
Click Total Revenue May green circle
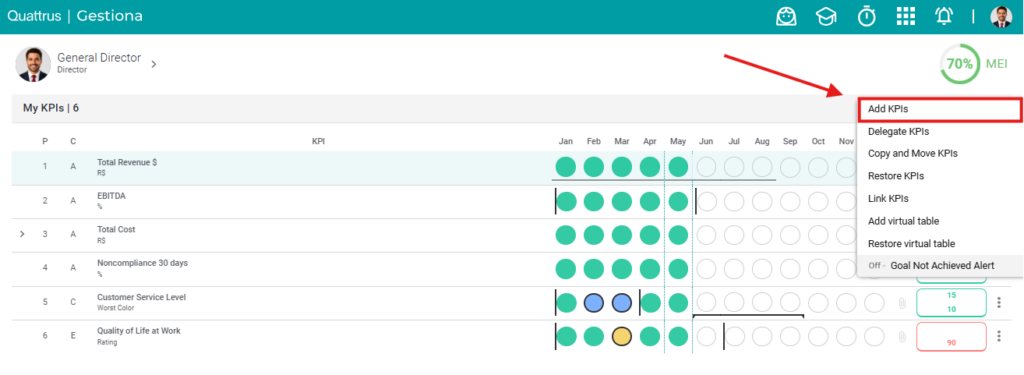coord(679,167)
